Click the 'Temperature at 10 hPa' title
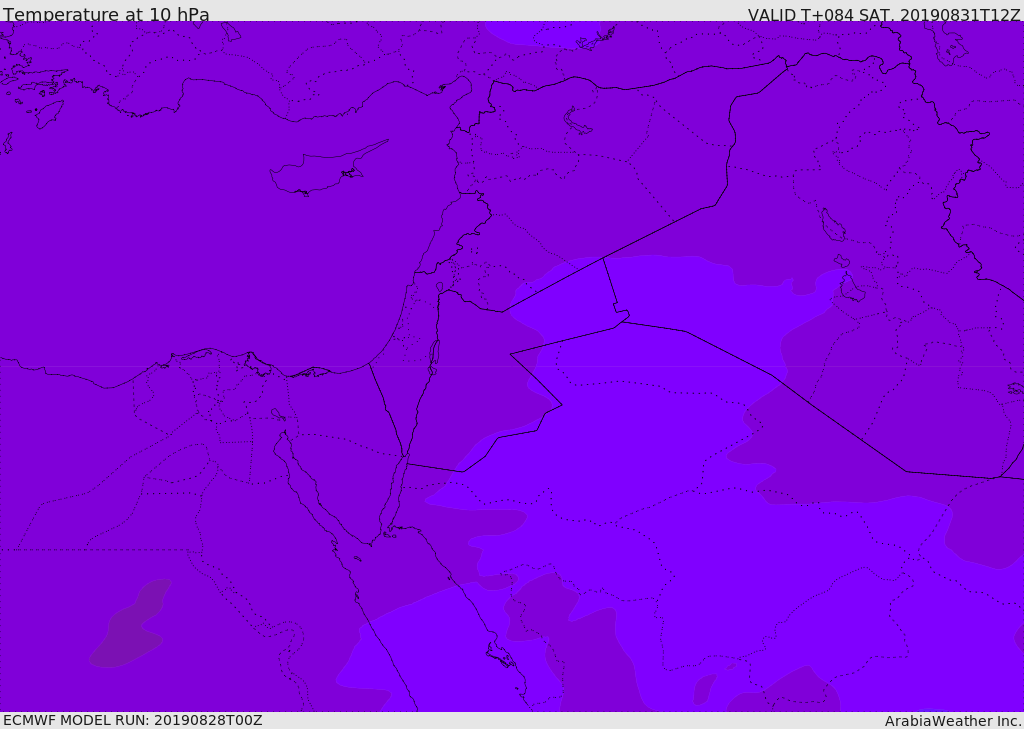The width and height of the screenshot is (1024, 729). (x=106, y=15)
